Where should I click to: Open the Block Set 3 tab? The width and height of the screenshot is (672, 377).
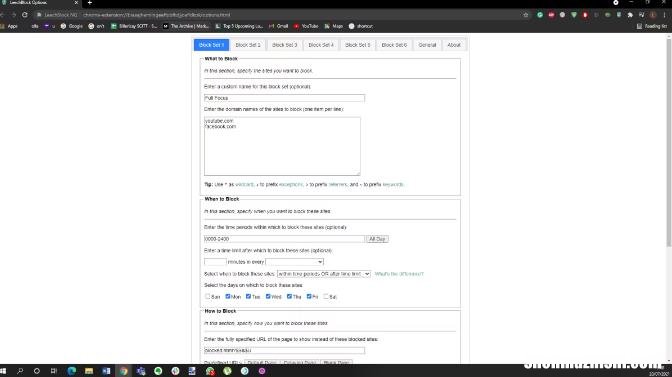pyautogui.click(x=284, y=45)
